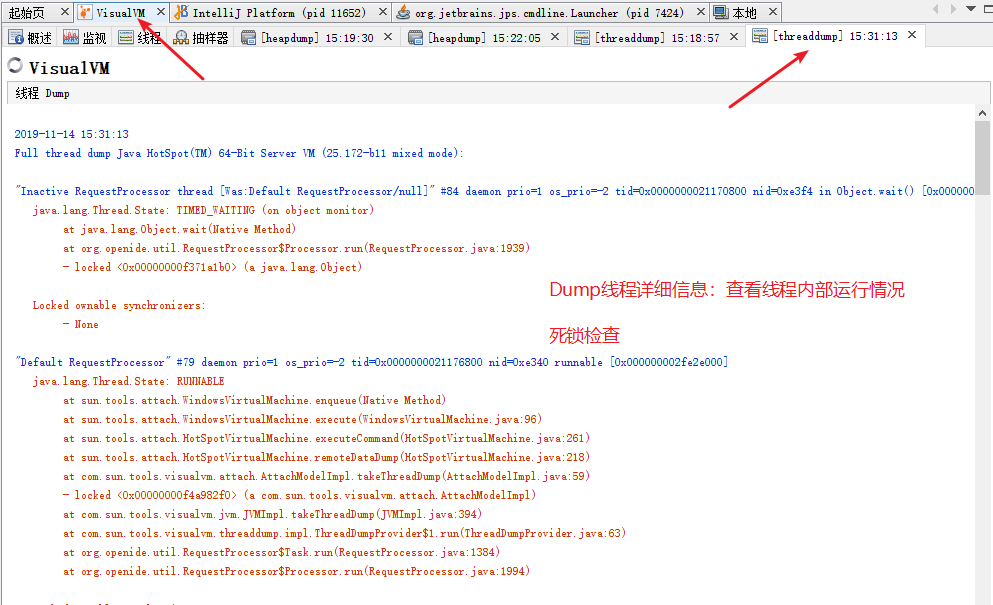Select the [threaddump] 15:31:13 tab
Screen dimensions: 993x605
835,36
